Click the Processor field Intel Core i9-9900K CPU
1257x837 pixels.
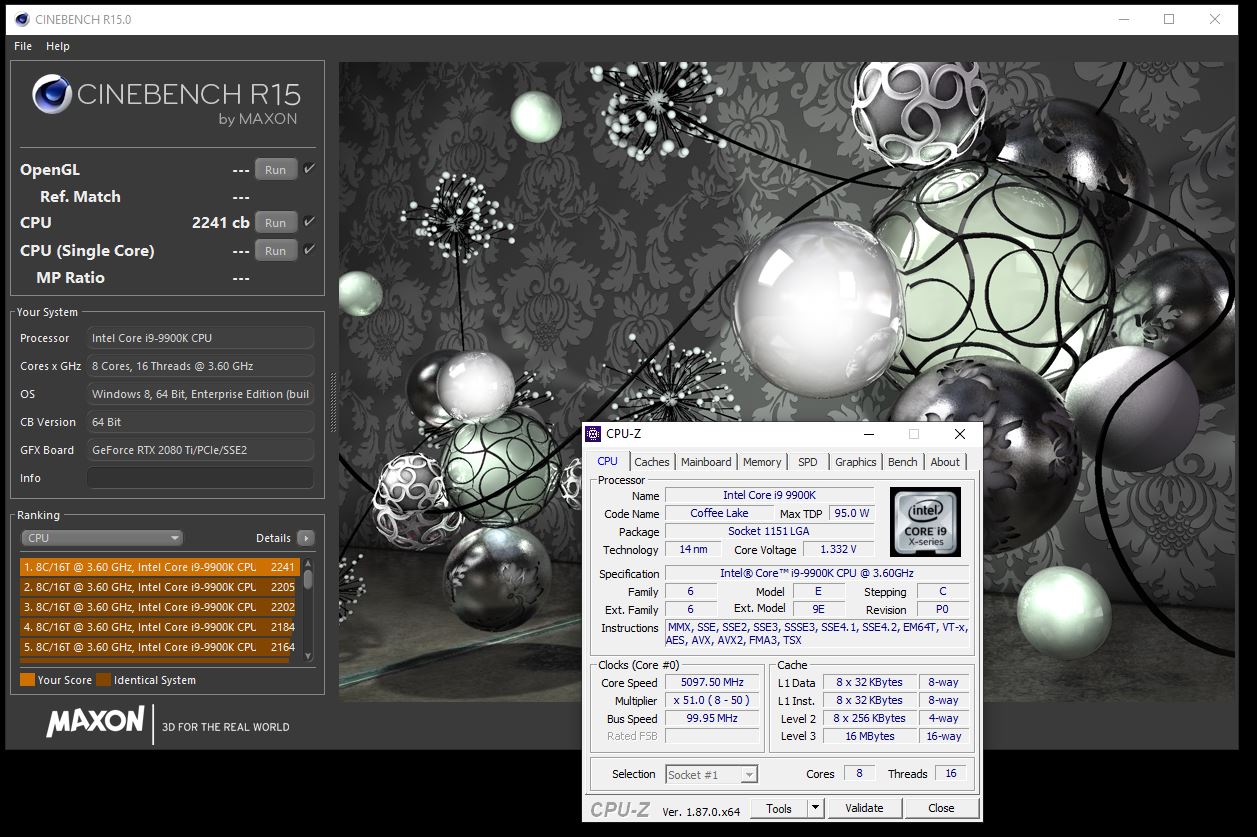200,338
